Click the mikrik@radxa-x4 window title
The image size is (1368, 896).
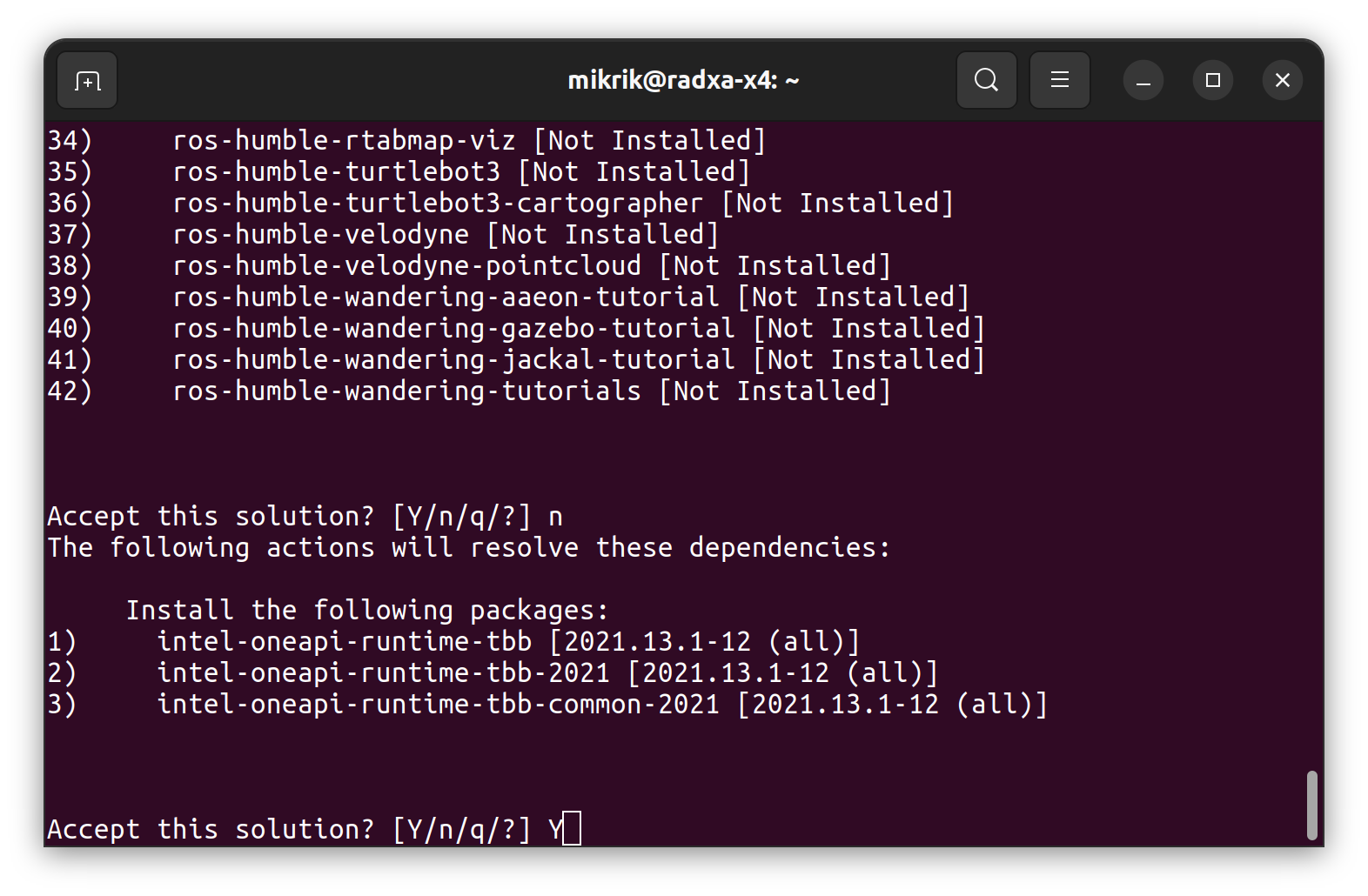pyautogui.click(x=683, y=81)
